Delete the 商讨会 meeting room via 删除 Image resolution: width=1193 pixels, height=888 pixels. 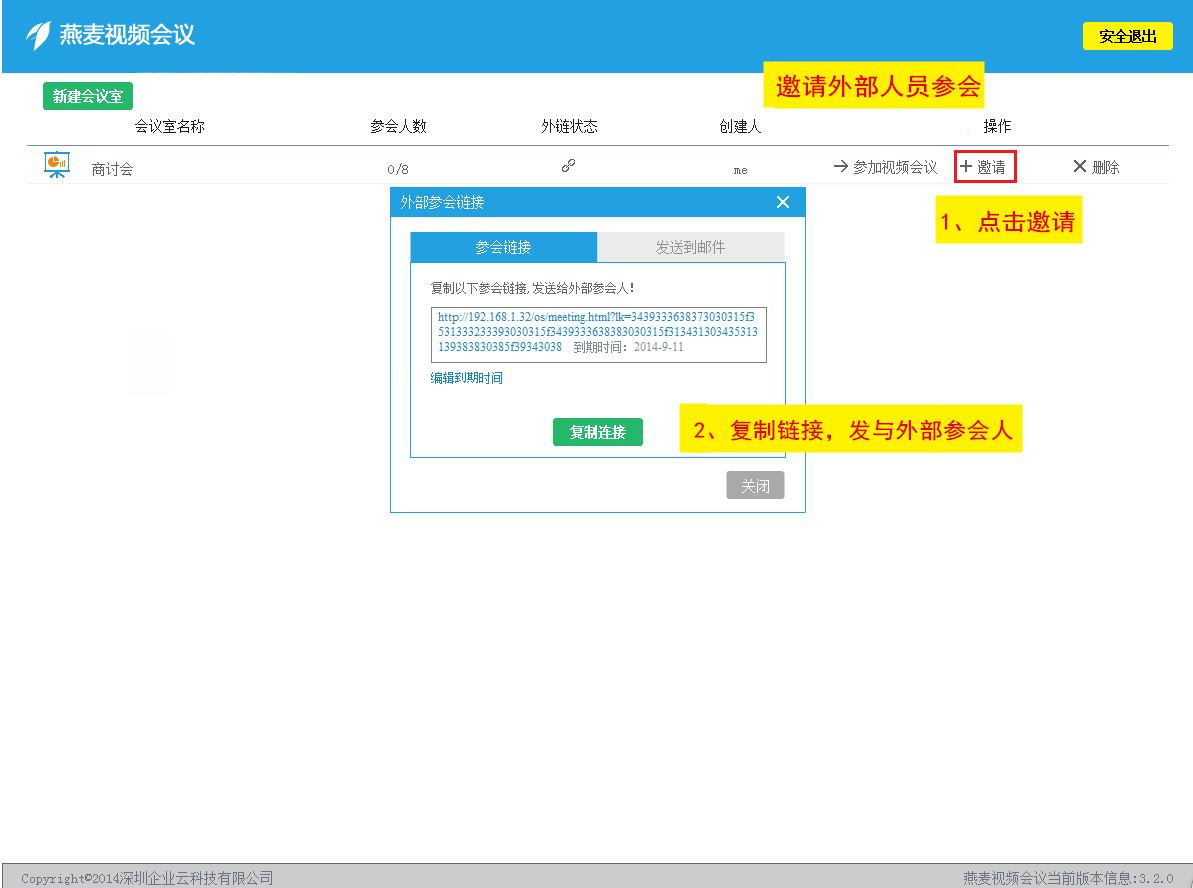(x=1096, y=167)
